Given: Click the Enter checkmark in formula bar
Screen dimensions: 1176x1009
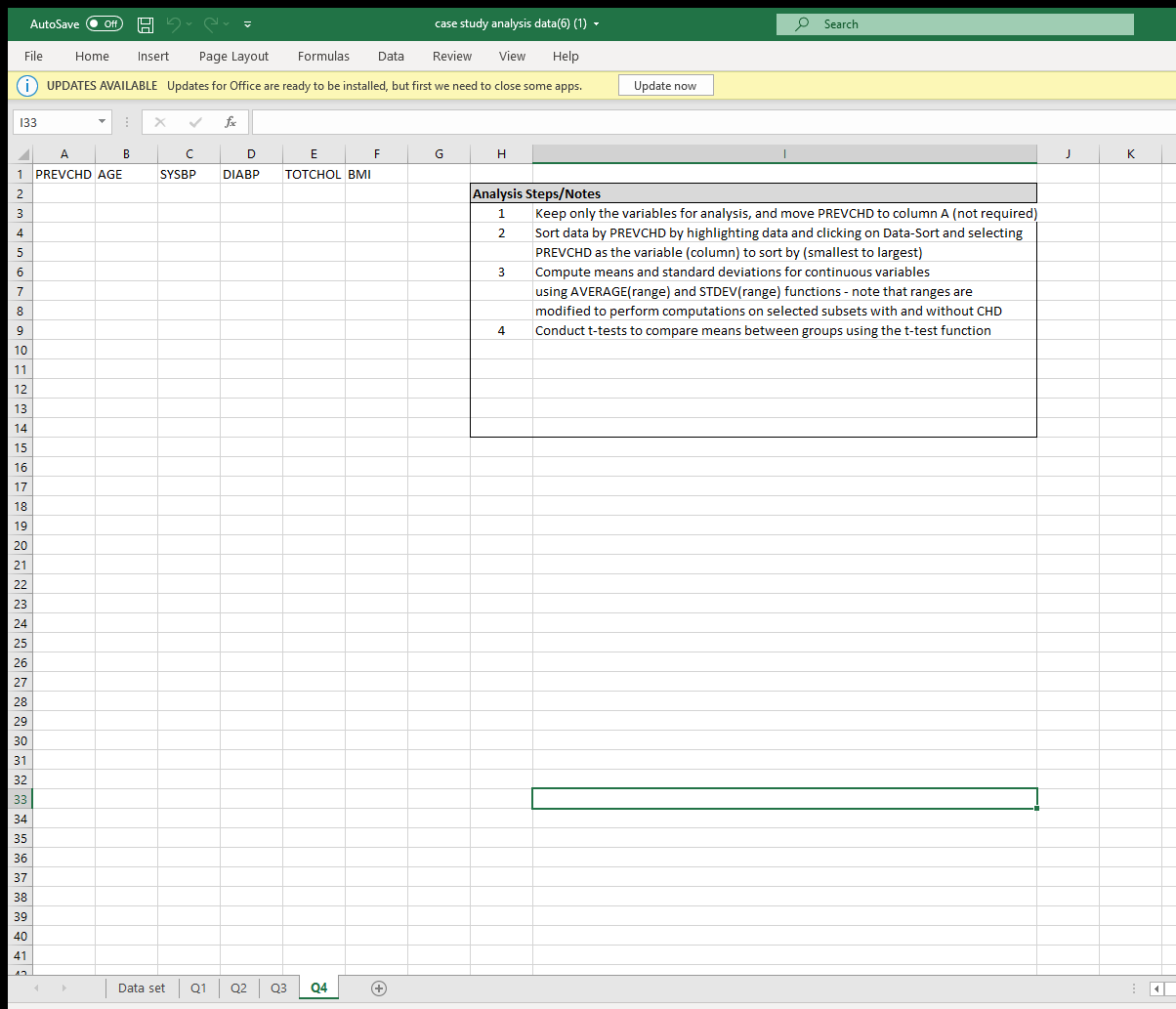Looking at the screenshot, I should click(194, 121).
